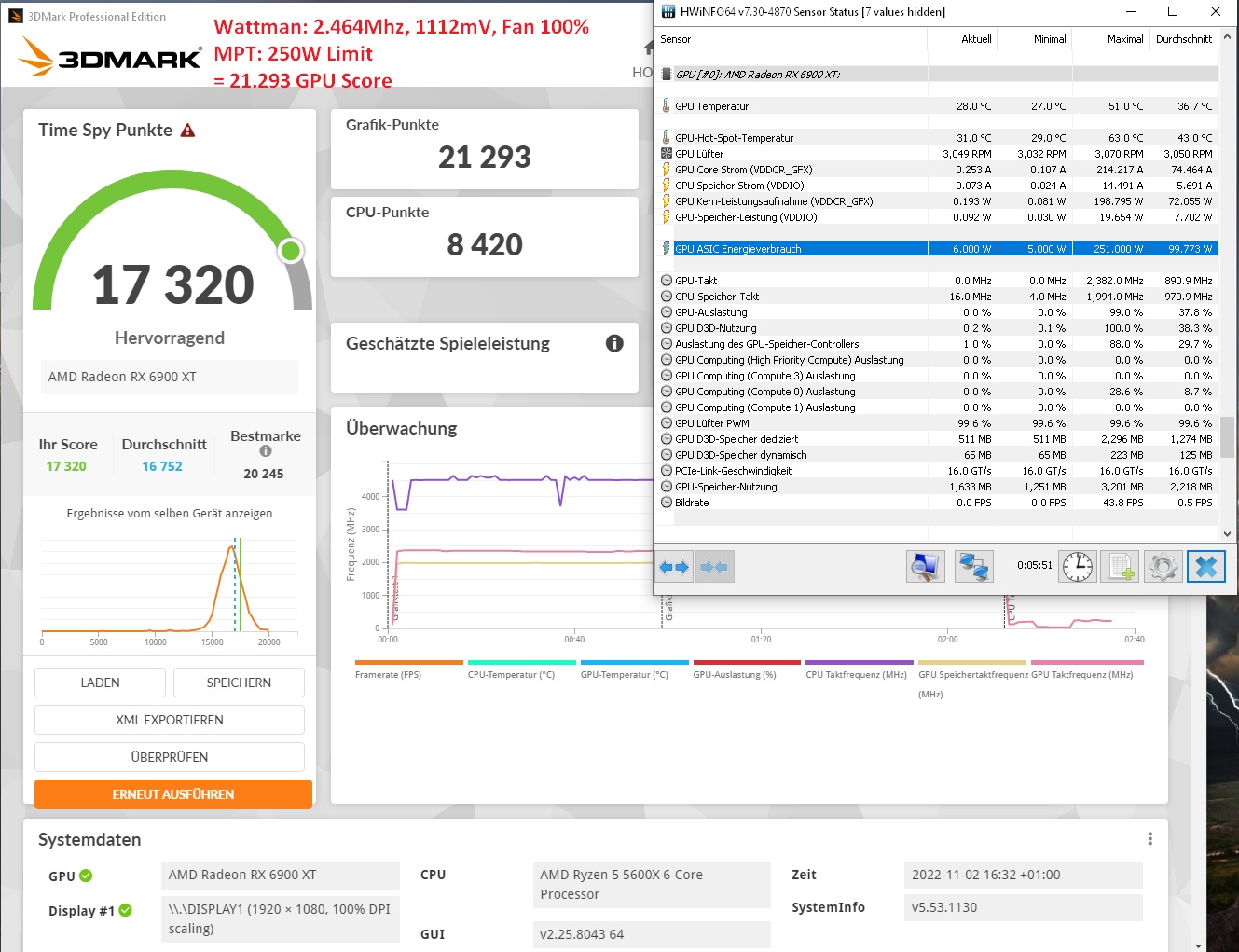Click XML EXPORTIEREN button

[170, 720]
